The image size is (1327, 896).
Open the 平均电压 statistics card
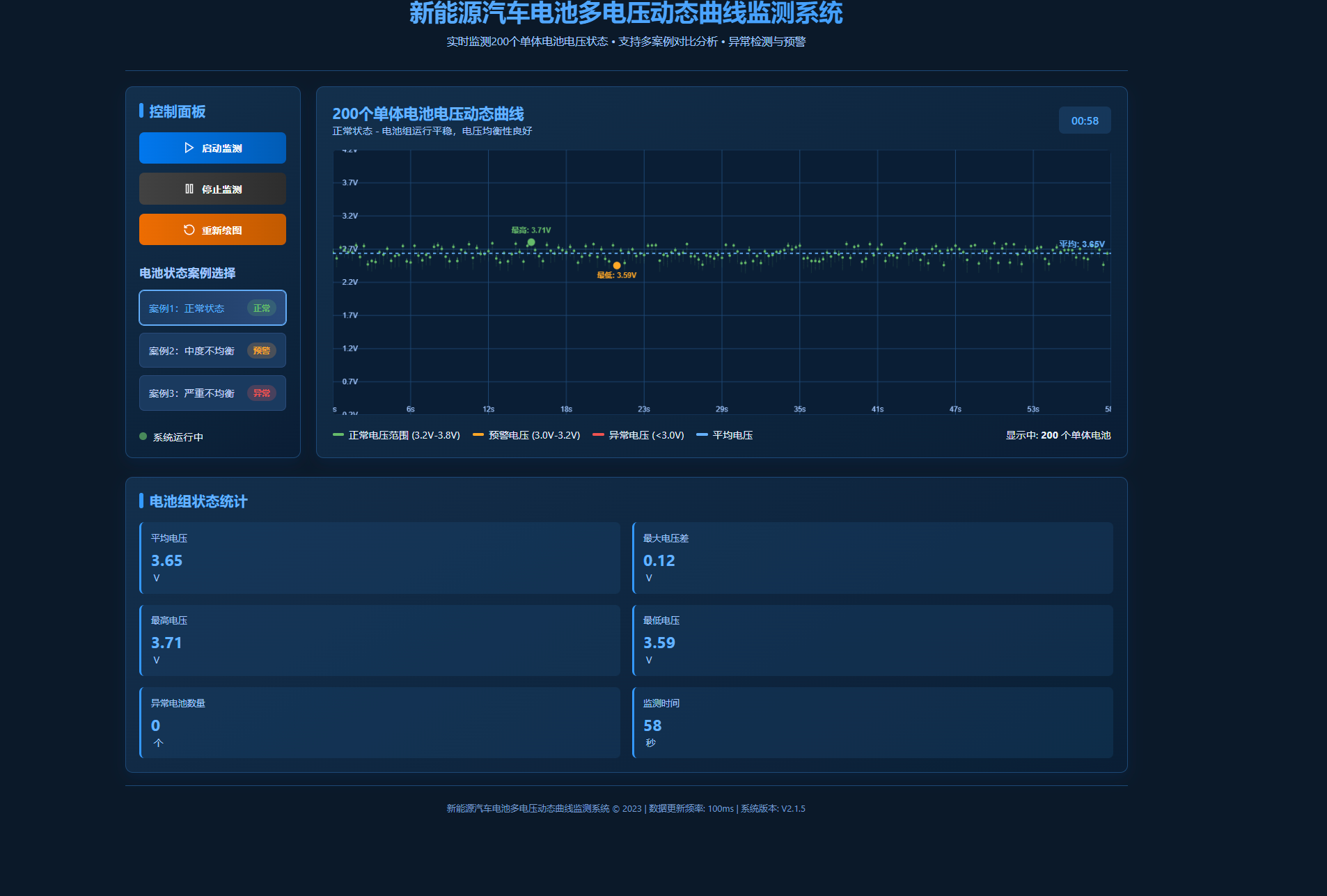pyautogui.click(x=379, y=558)
